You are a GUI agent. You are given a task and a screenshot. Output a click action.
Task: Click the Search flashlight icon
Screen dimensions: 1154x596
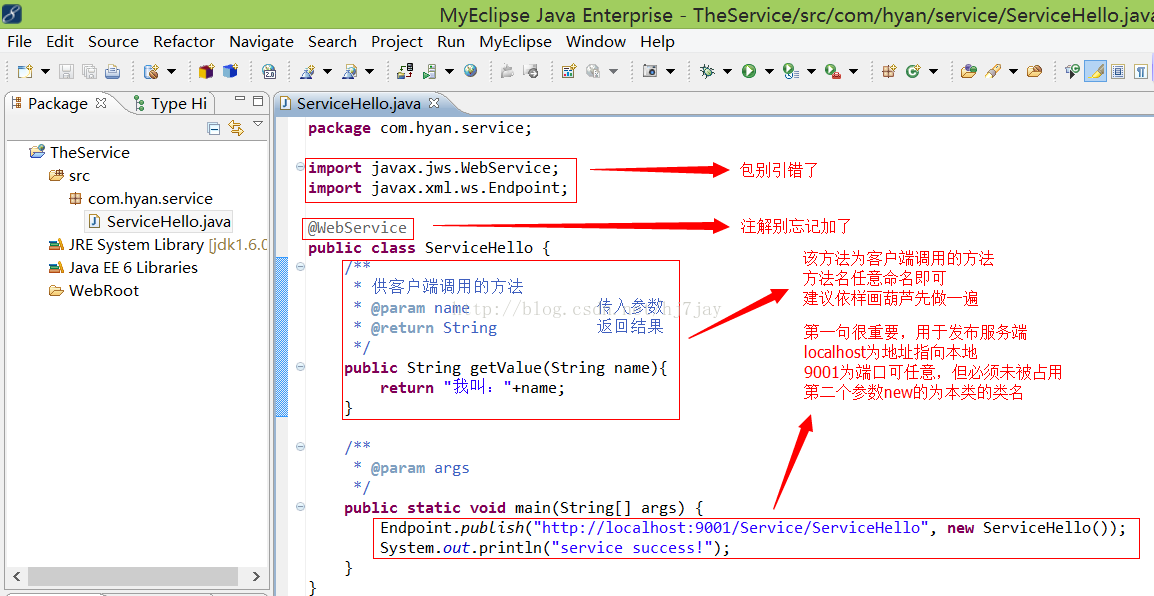(x=993, y=71)
